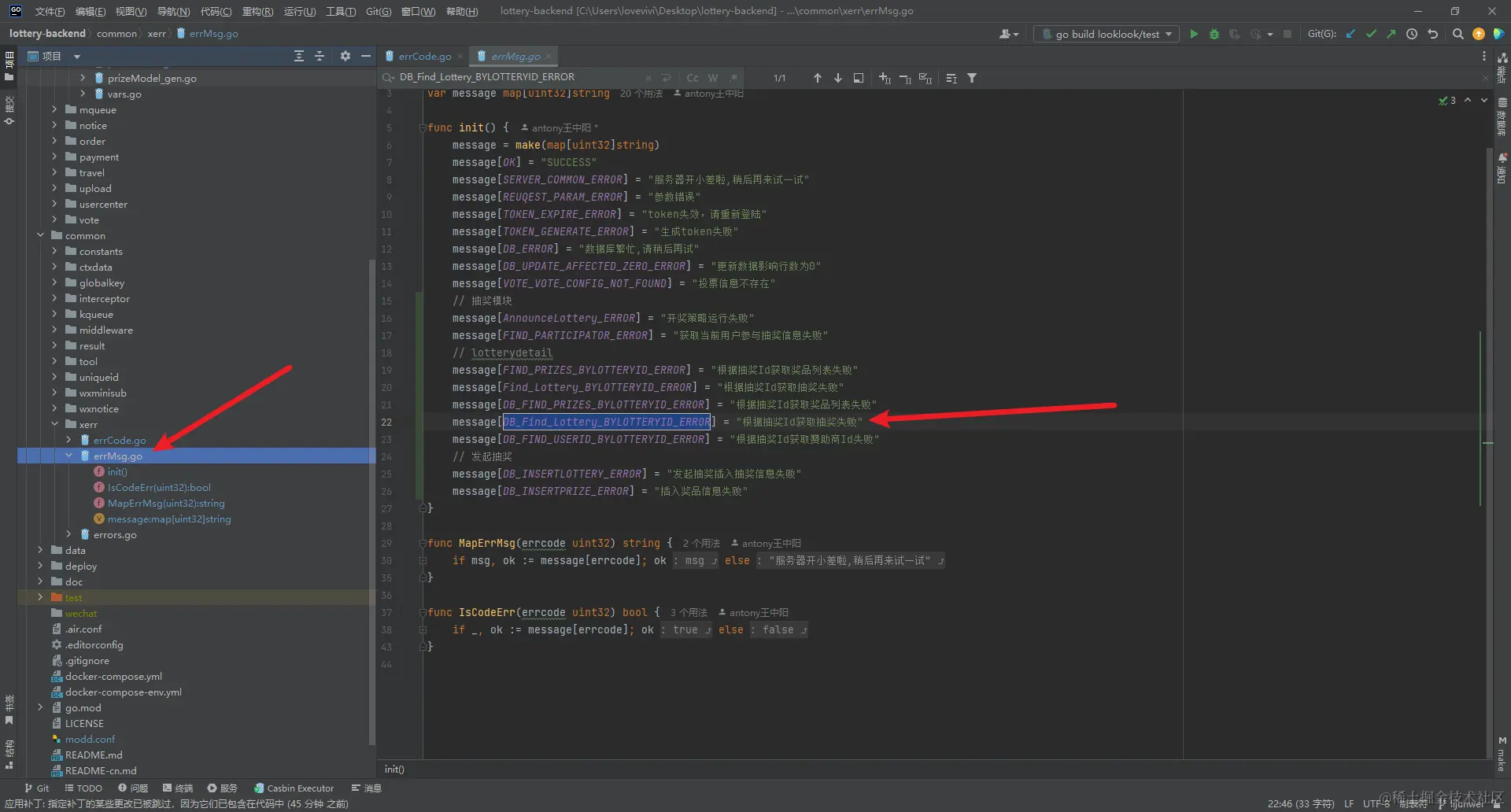Image resolution: width=1511 pixels, height=812 pixels.
Task: Commit changes with the green checkmark
Action: pos(1371,34)
